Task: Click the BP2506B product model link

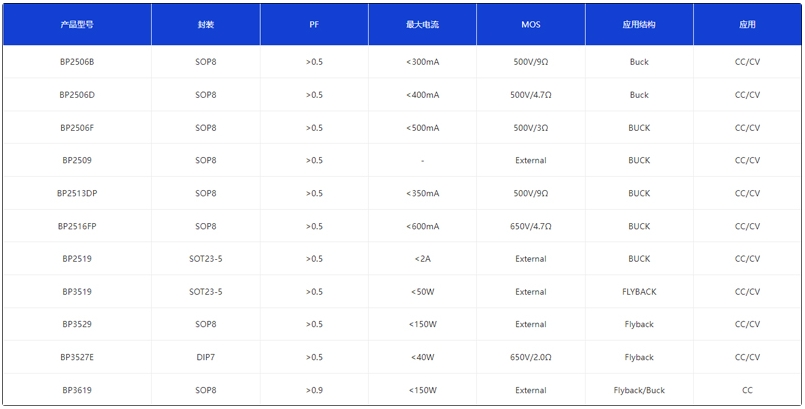Action: click(77, 62)
